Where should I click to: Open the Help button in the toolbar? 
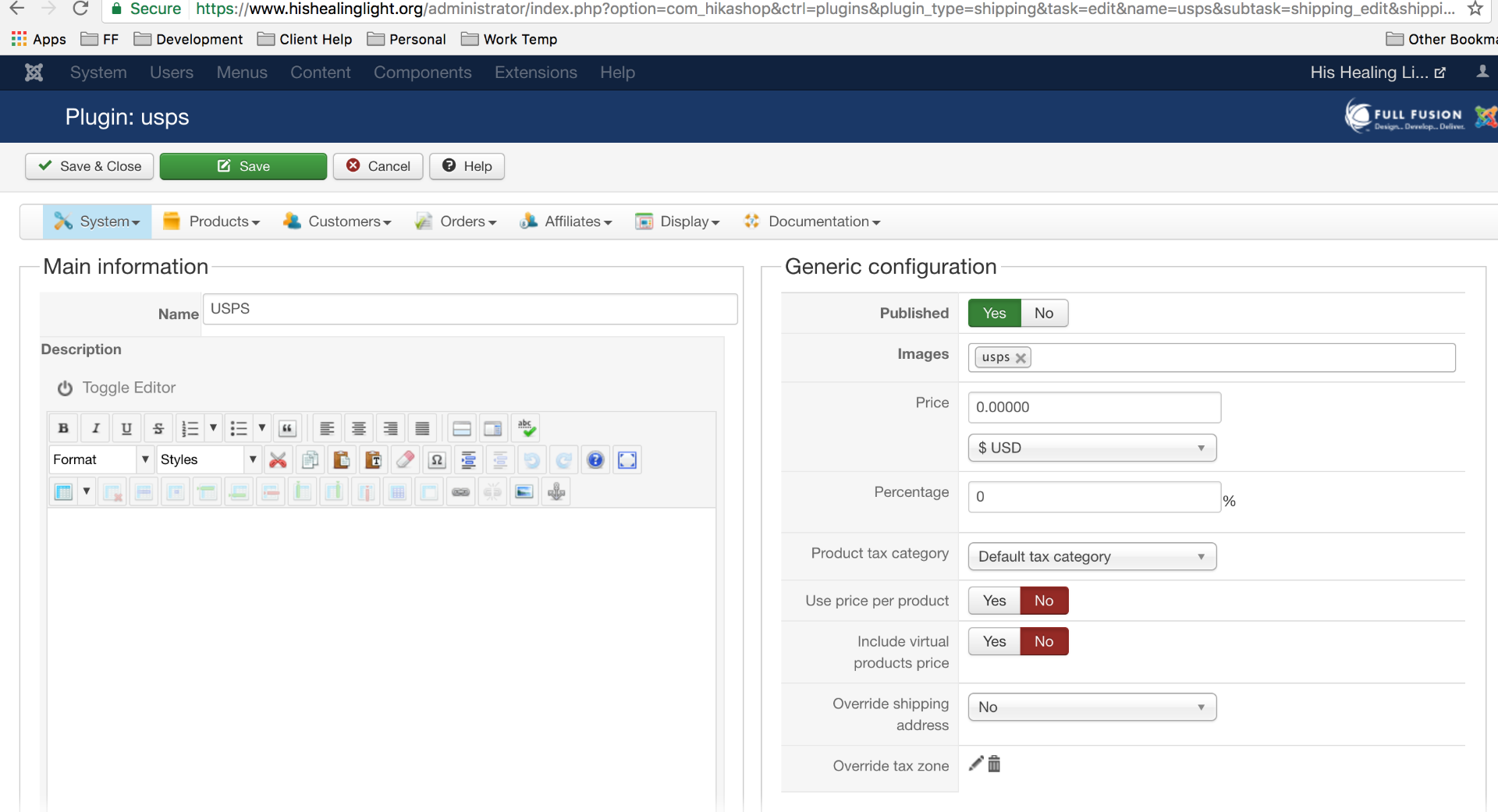(467, 166)
